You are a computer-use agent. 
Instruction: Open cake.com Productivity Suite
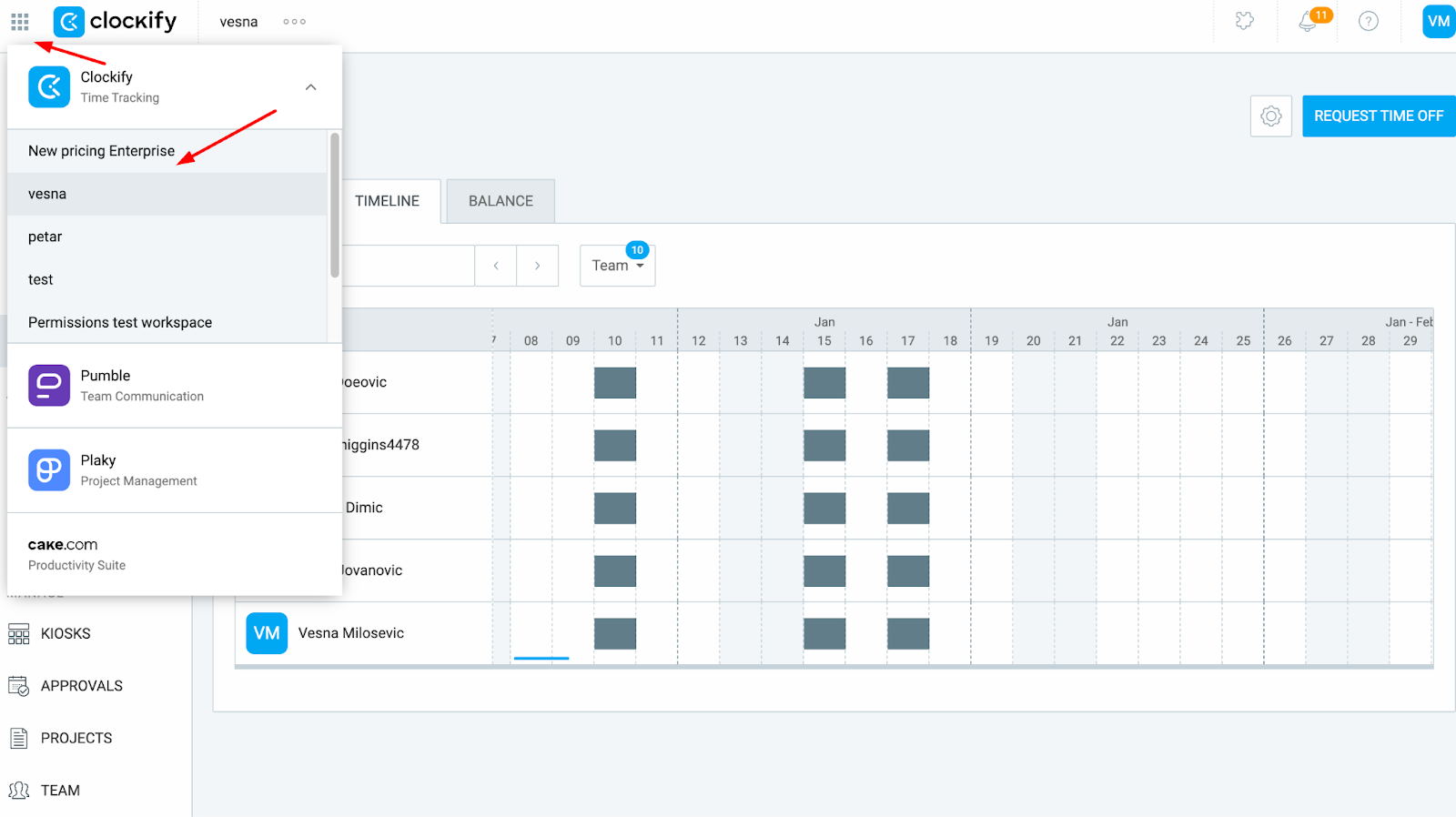click(175, 554)
